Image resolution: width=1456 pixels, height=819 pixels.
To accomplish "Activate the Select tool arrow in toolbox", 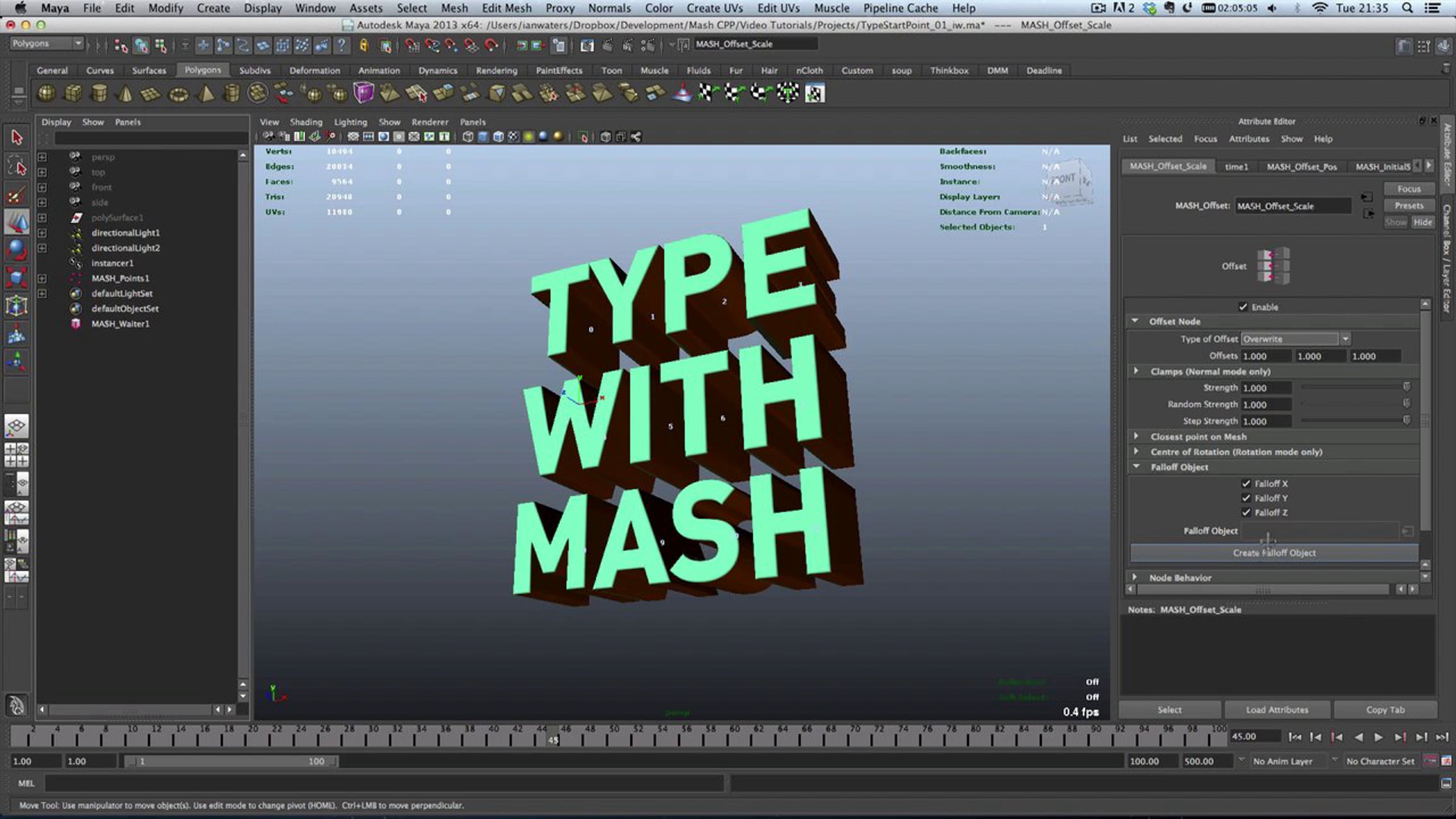I will (17, 138).
